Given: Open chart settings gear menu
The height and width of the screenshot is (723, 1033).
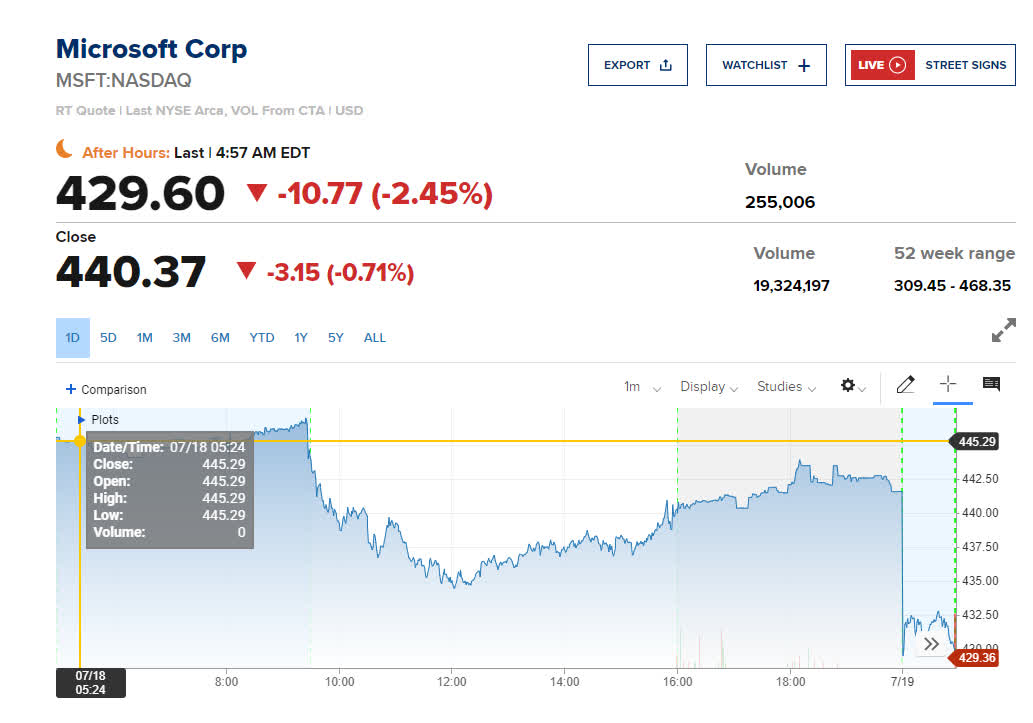Looking at the screenshot, I should pyautogui.click(x=848, y=386).
